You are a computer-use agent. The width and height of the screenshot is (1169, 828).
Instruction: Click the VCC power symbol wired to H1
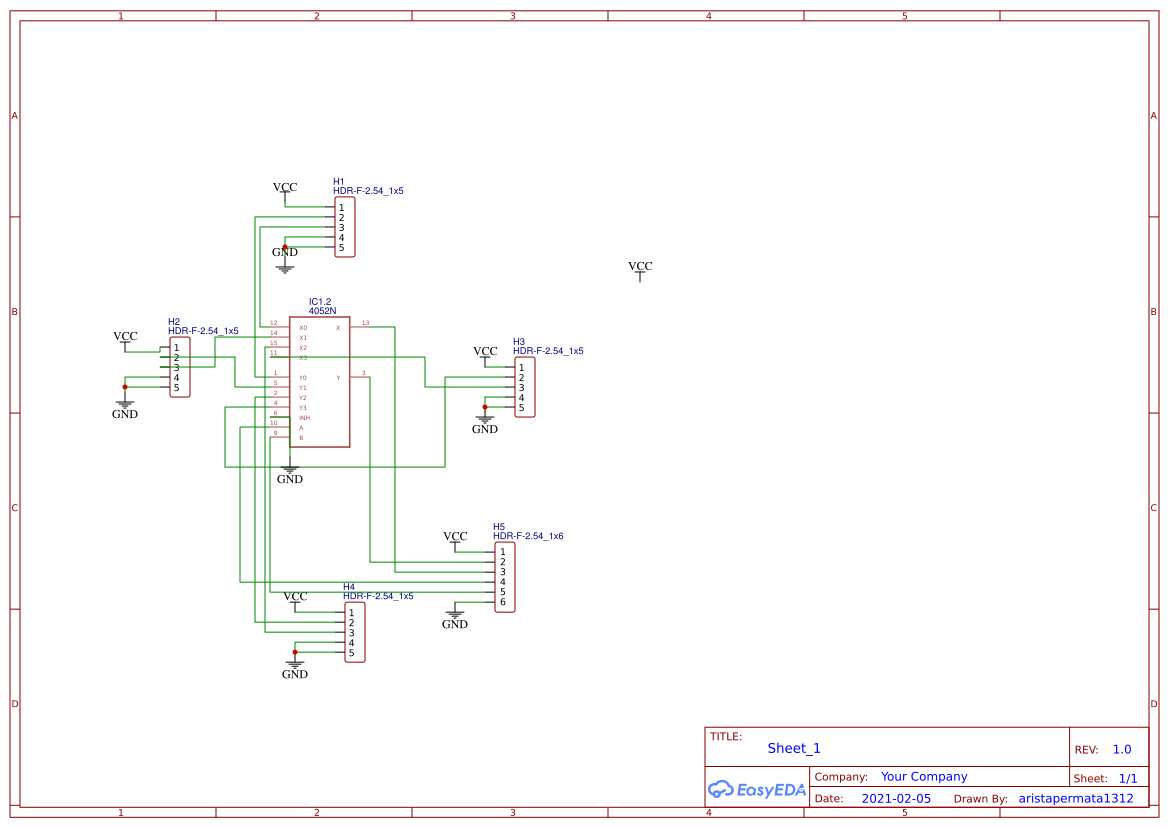point(285,190)
